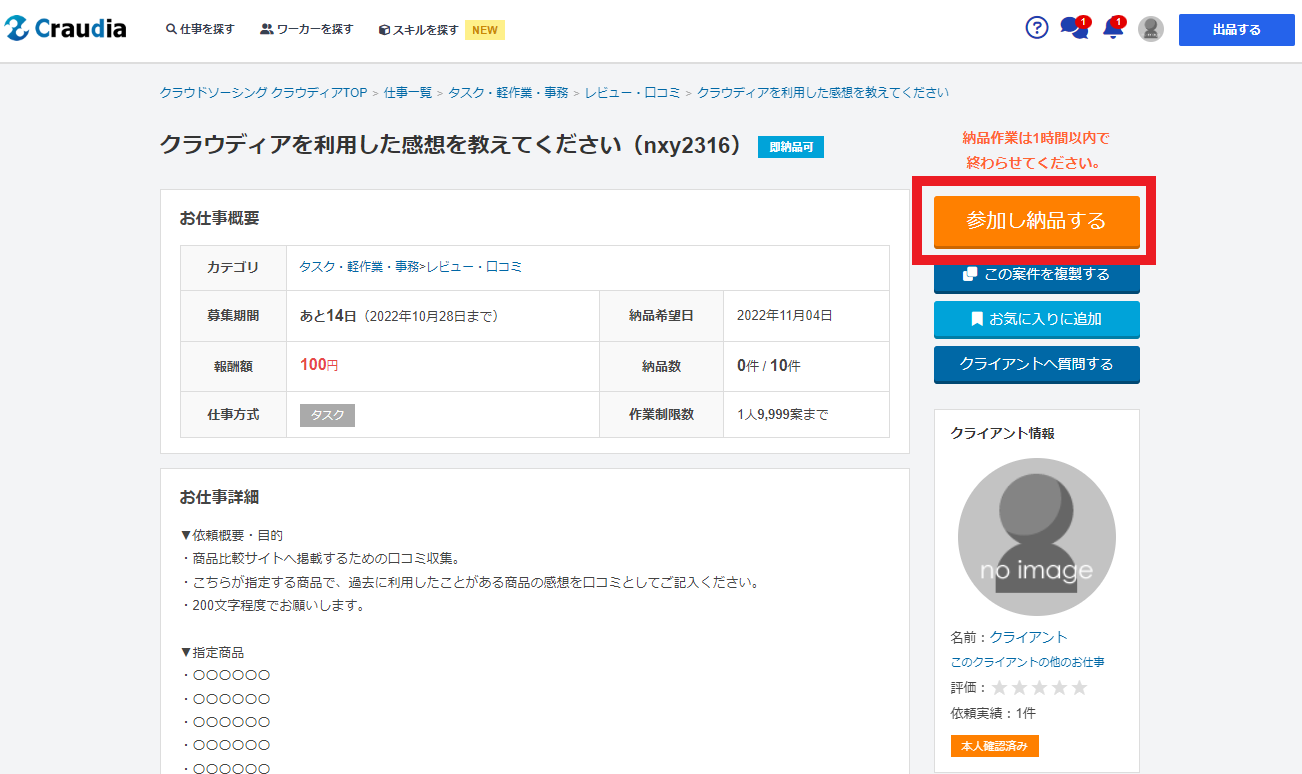The height and width of the screenshot is (774, 1302).
Task: Open 仕事一覧 breadcrumb link
Action: [408, 92]
